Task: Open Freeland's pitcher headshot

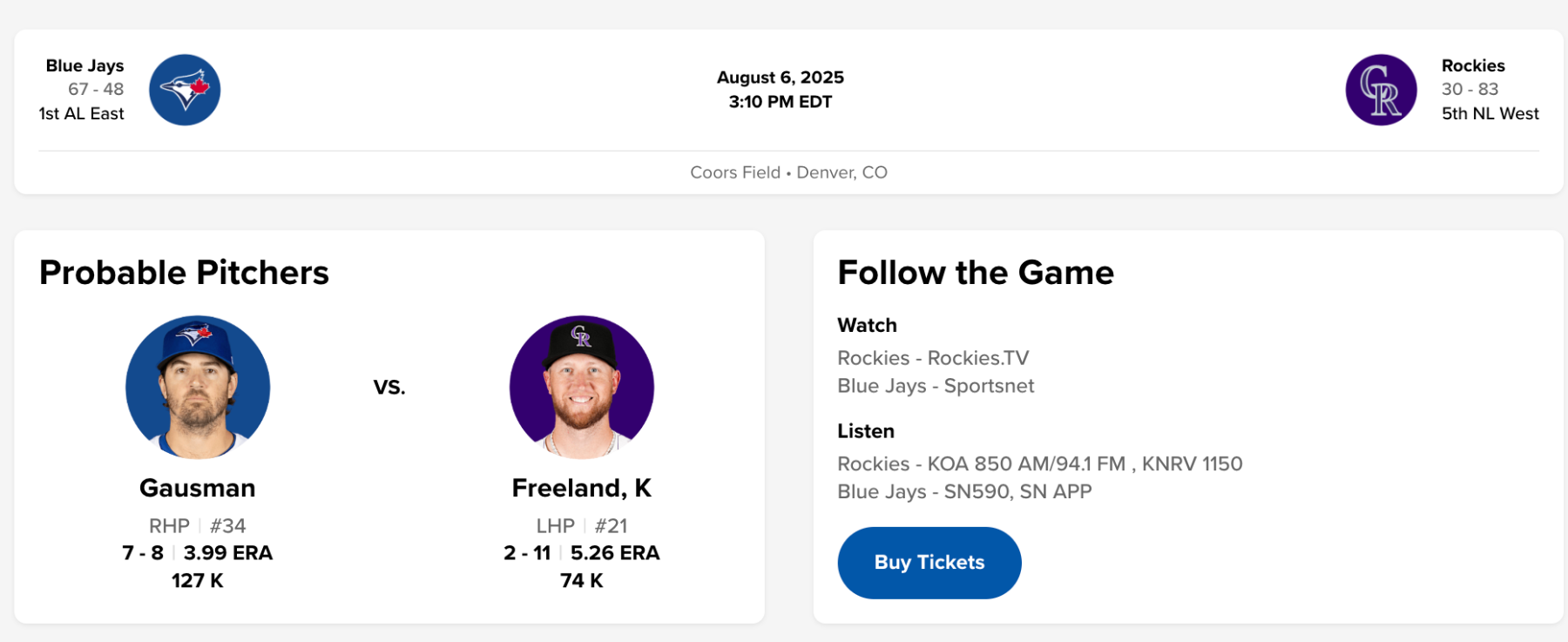Action: click(582, 387)
